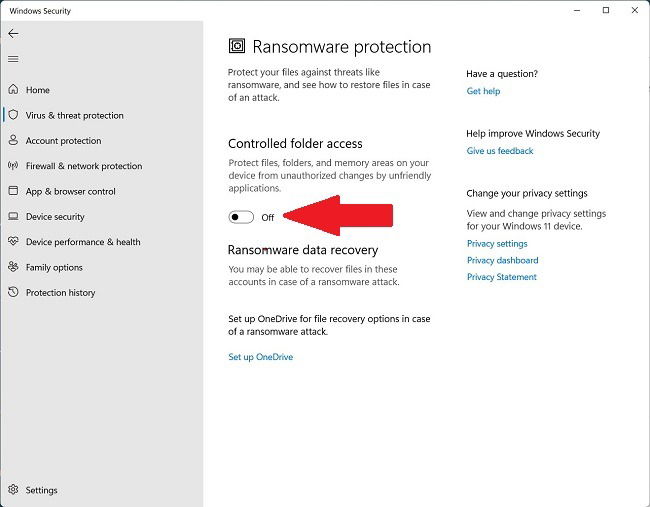650x507 pixels.
Task: Open the hamburger navigation menu icon
Action: click(13, 59)
